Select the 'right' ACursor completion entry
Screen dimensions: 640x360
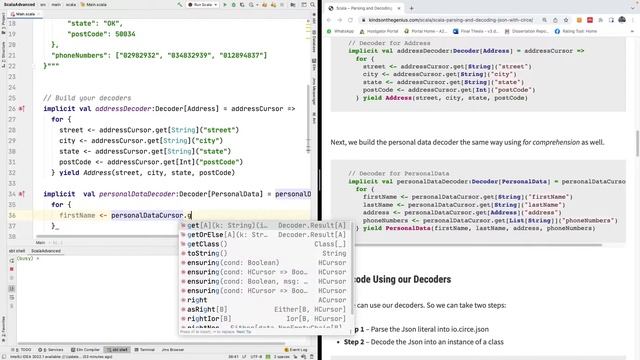265,300
